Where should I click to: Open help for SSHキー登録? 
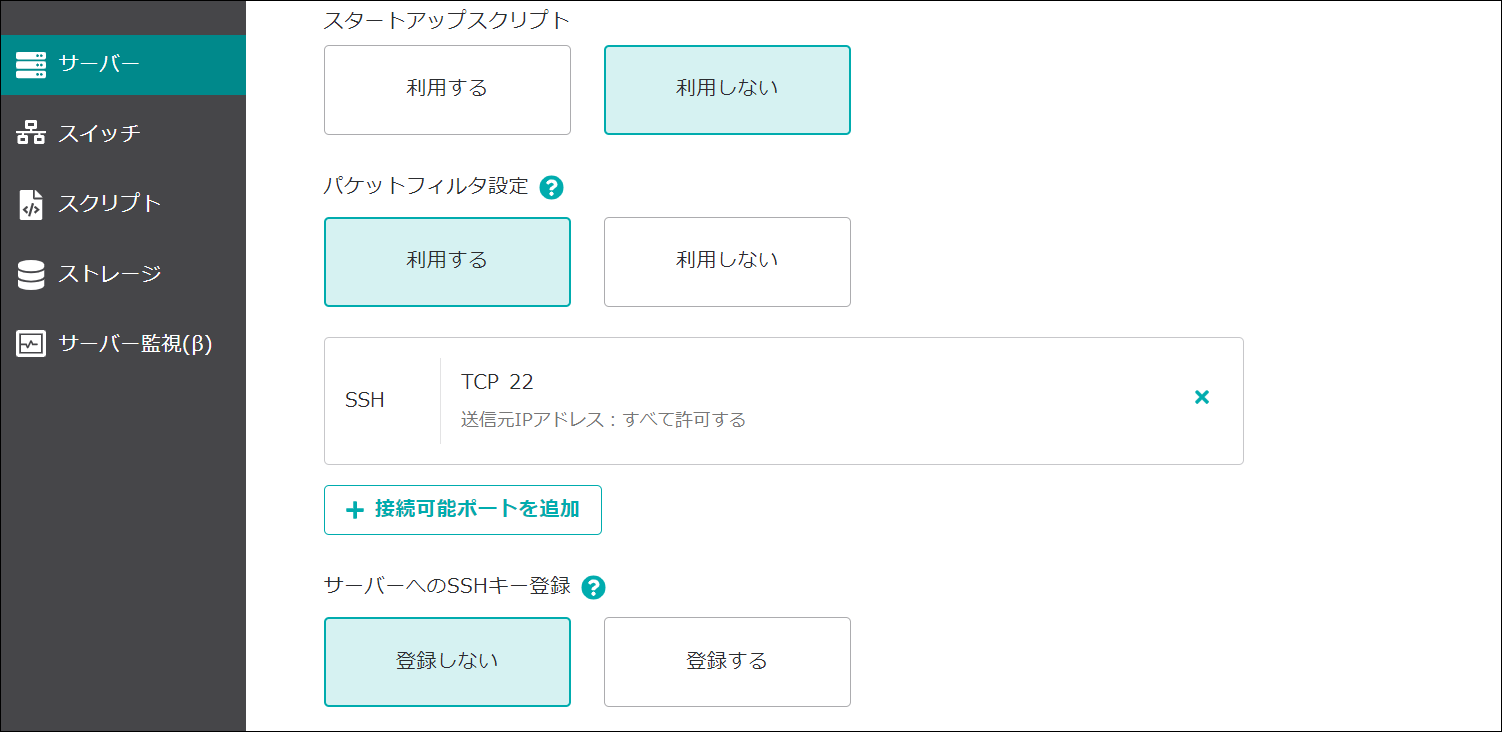point(594,587)
